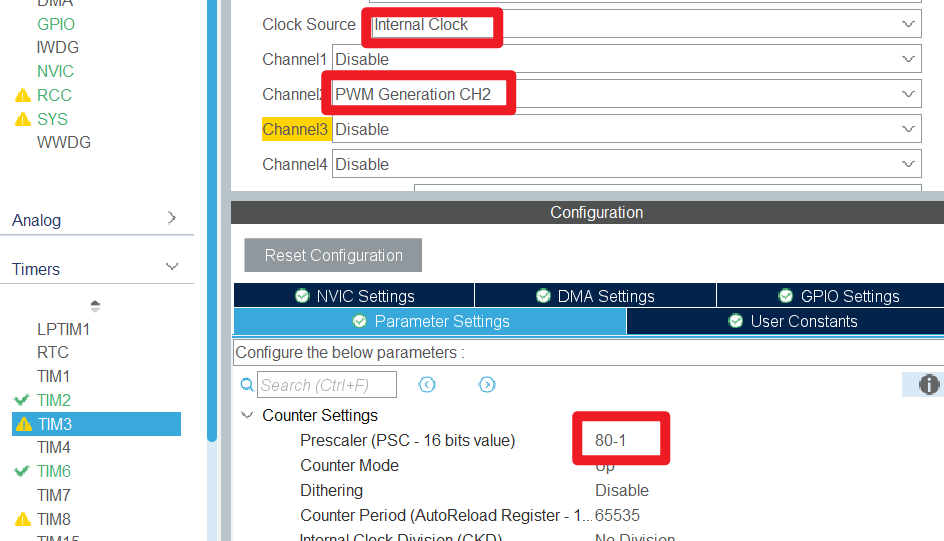Click the highlighted Channel3 label

(x=296, y=129)
